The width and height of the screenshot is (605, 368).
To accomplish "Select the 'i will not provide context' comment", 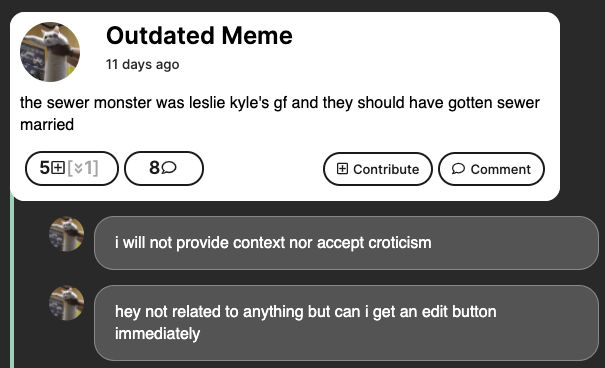I will coord(346,243).
